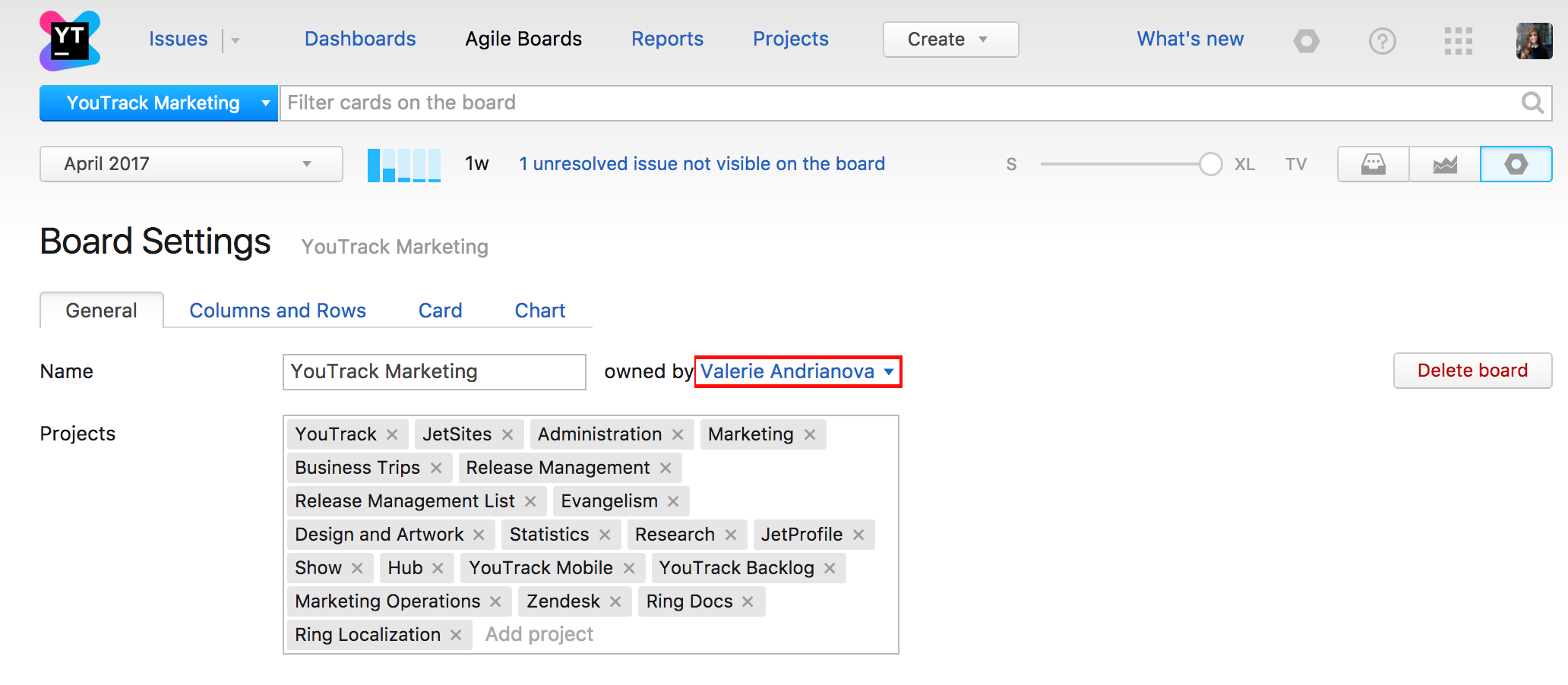
Task: Set card size to XL
Action: pyautogui.click(x=1244, y=164)
